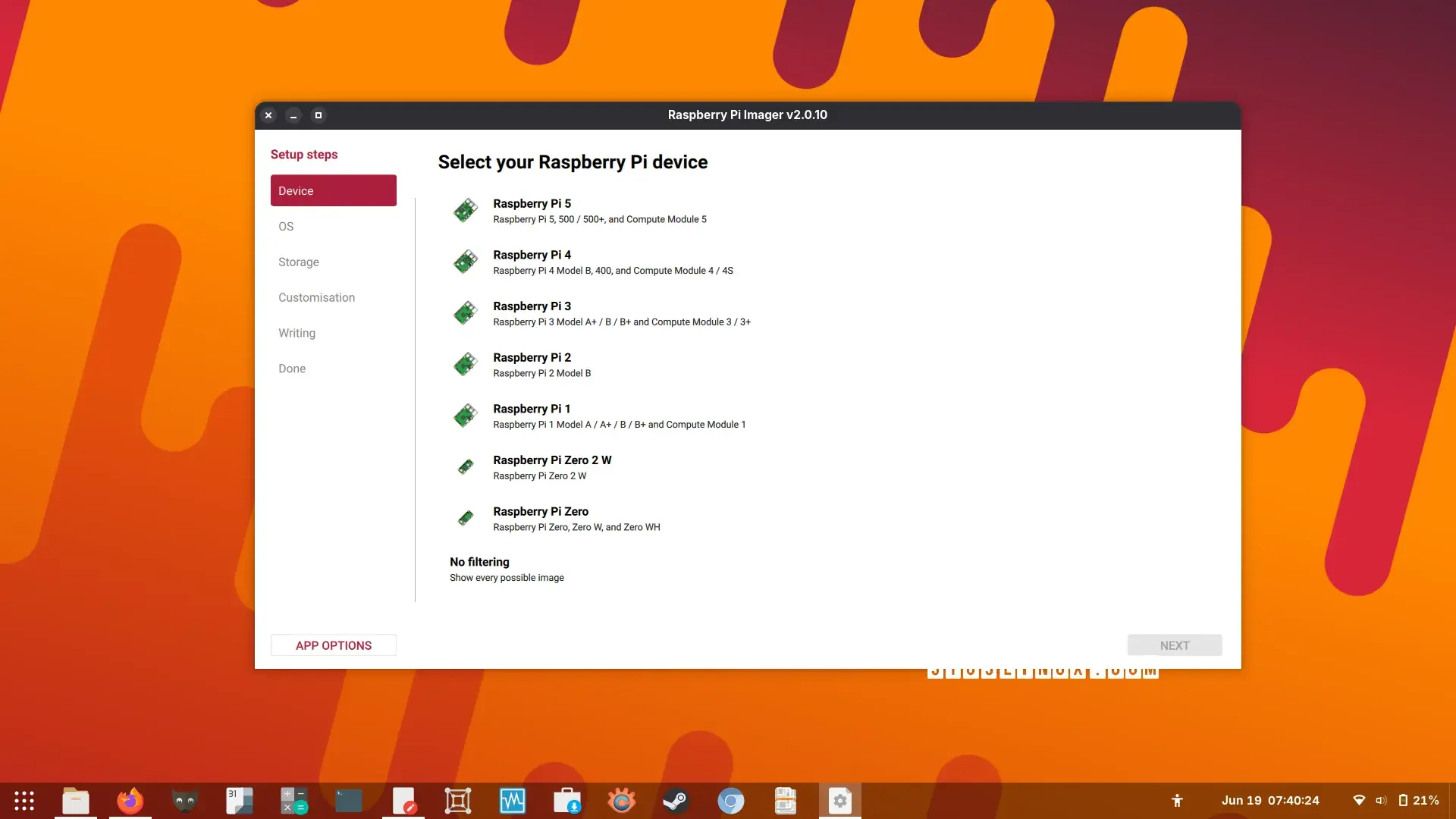This screenshot has width=1456, height=819.
Task: Select the Raspberry Pi 2 board icon
Action: (466, 365)
